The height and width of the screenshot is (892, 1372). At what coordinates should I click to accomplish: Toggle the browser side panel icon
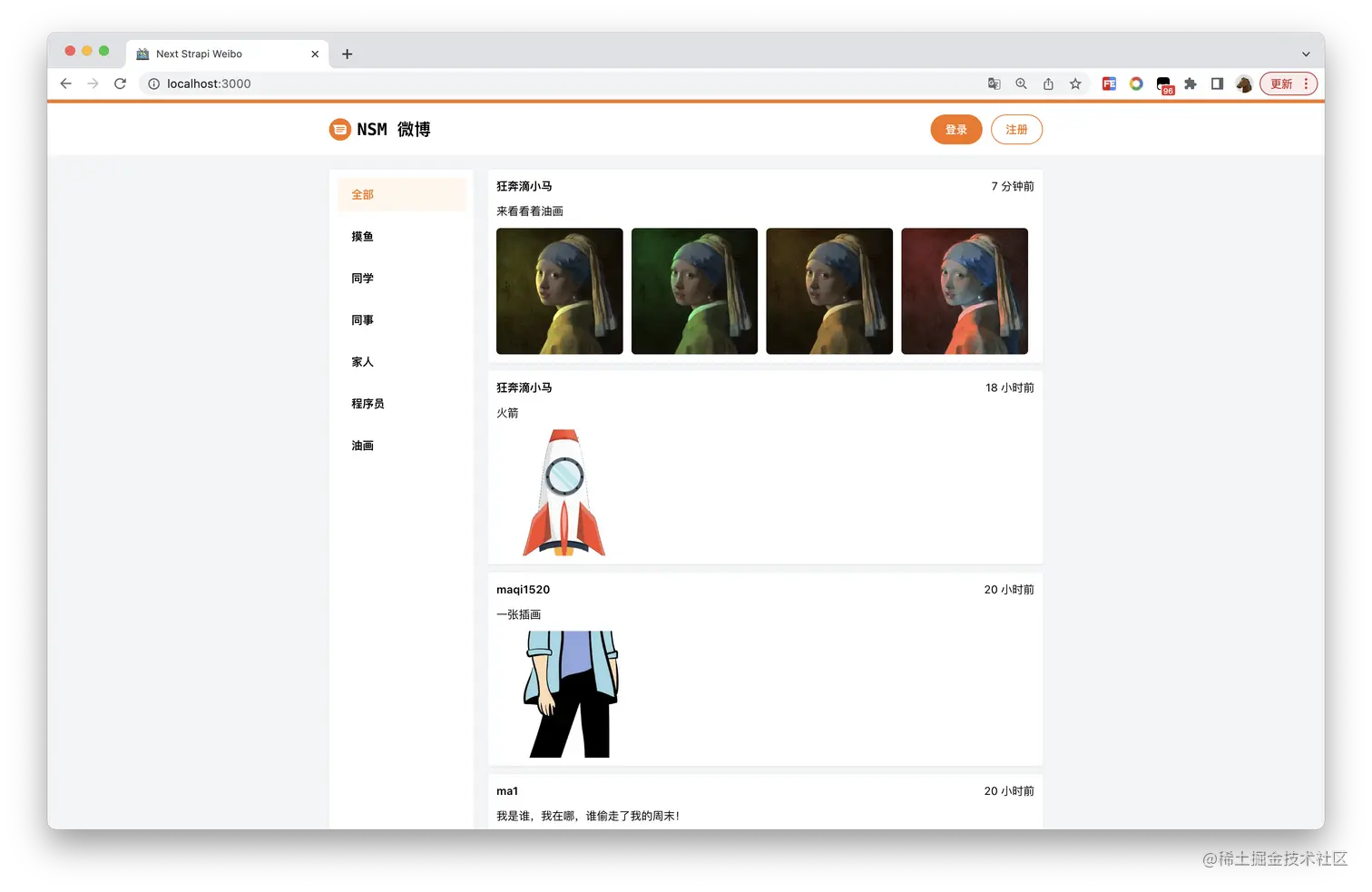[1217, 83]
